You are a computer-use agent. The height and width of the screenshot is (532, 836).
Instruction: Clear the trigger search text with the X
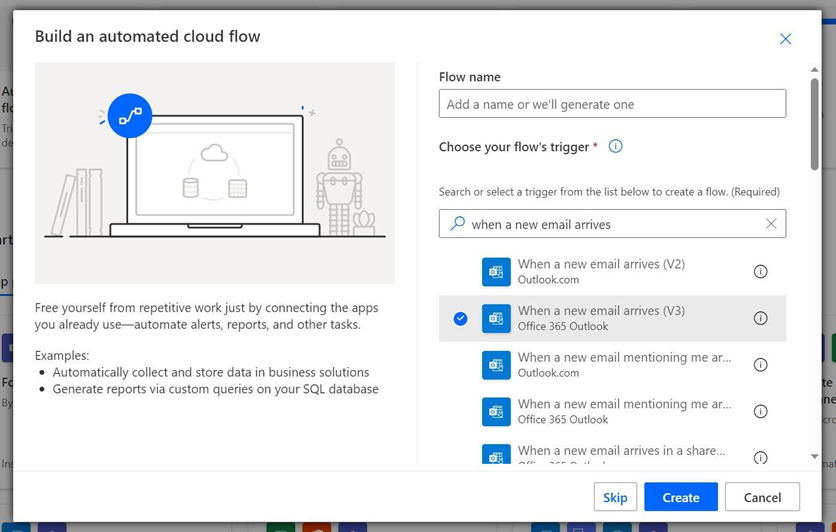[x=771, y=224]
